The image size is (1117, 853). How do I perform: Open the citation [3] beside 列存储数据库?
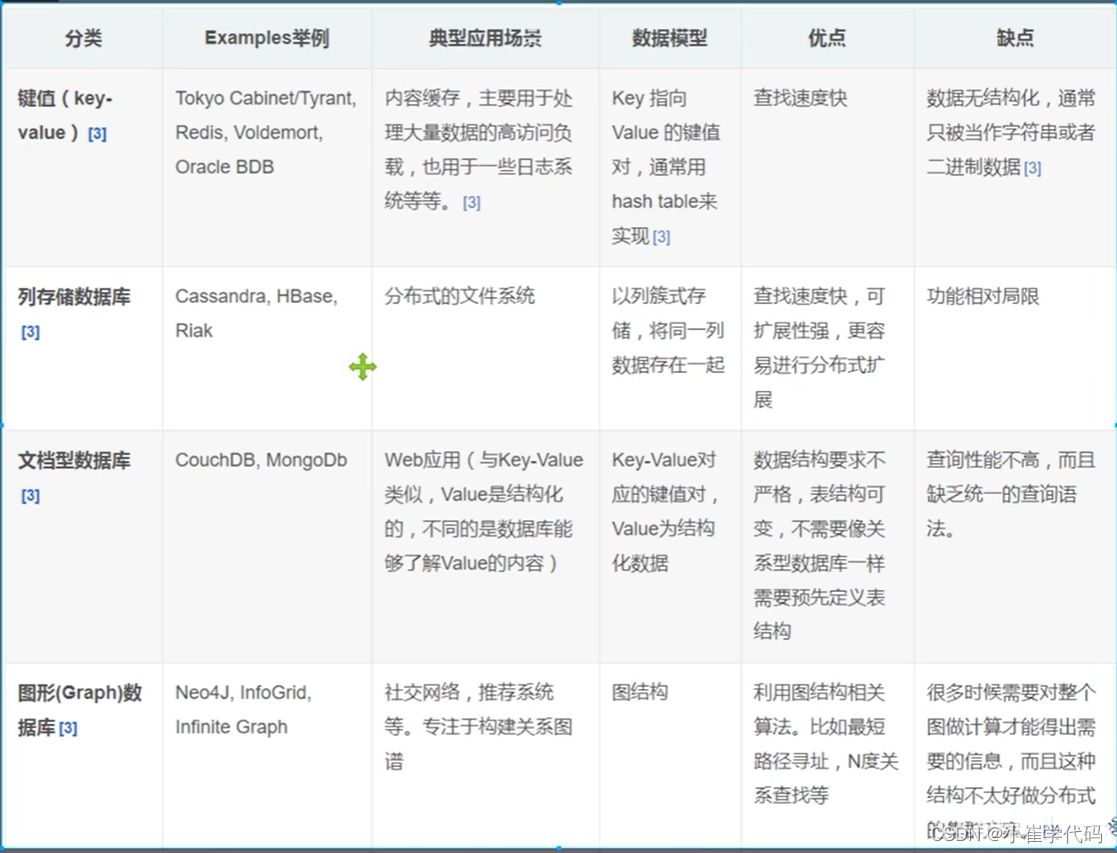31,331
